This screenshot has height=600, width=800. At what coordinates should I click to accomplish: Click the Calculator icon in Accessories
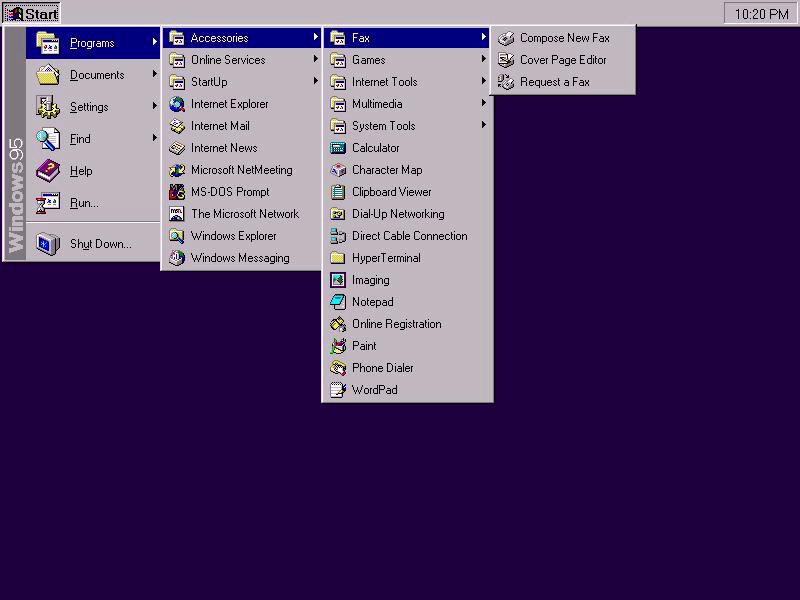pos(338,148)
